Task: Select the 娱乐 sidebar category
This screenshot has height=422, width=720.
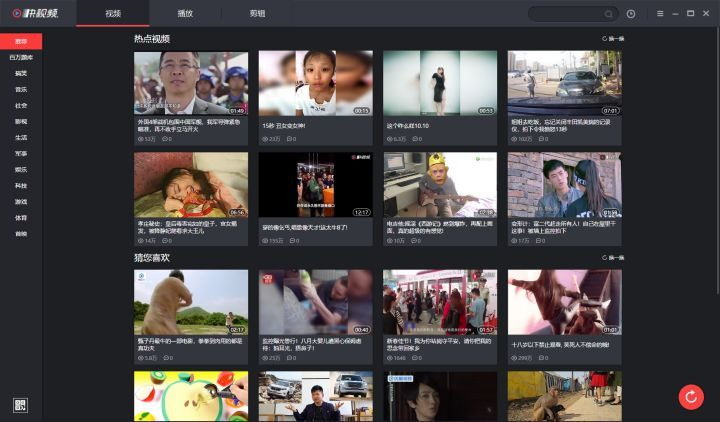Action: 21,170
